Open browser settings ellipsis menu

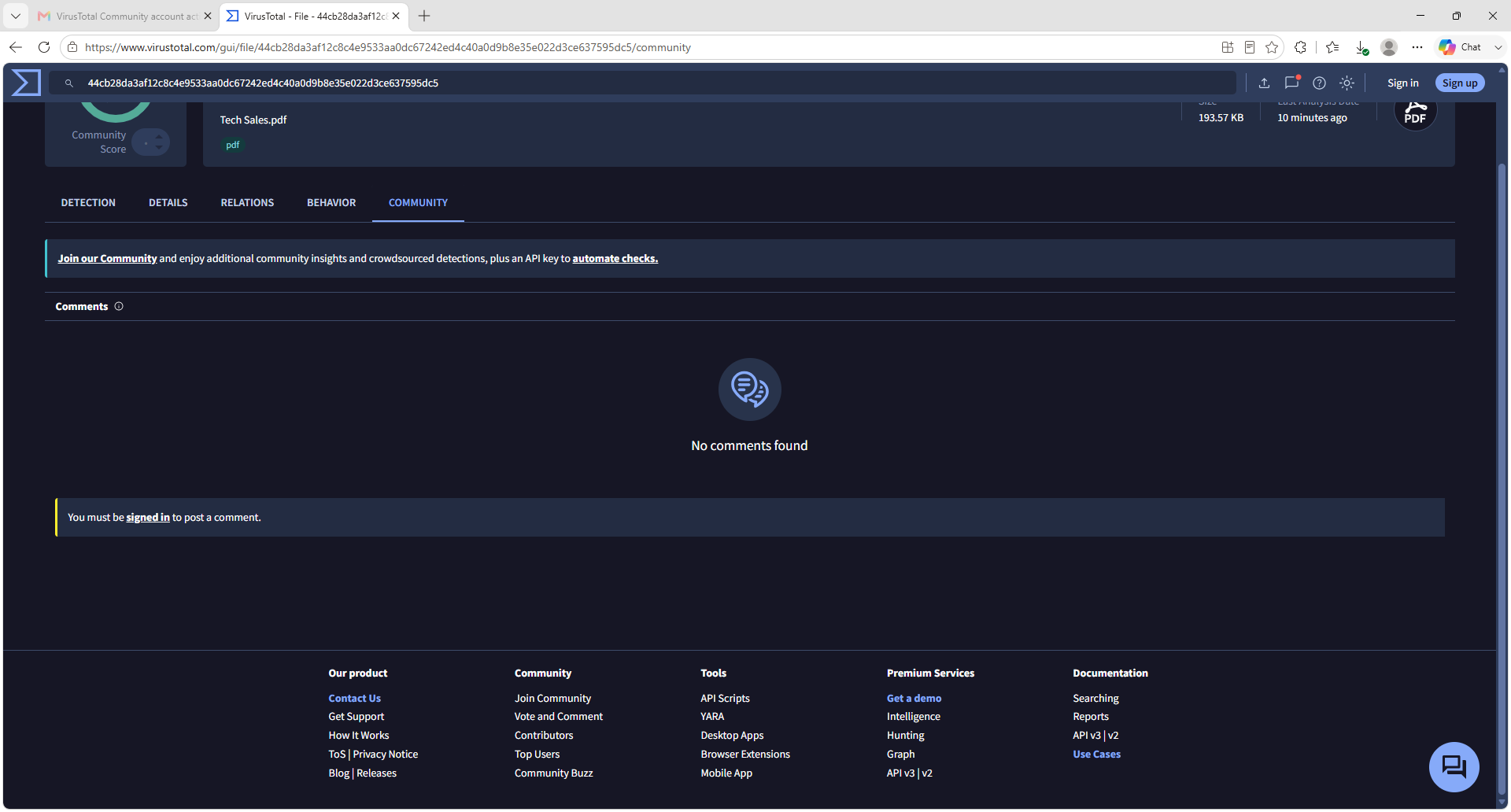(x=1417, y=47)
